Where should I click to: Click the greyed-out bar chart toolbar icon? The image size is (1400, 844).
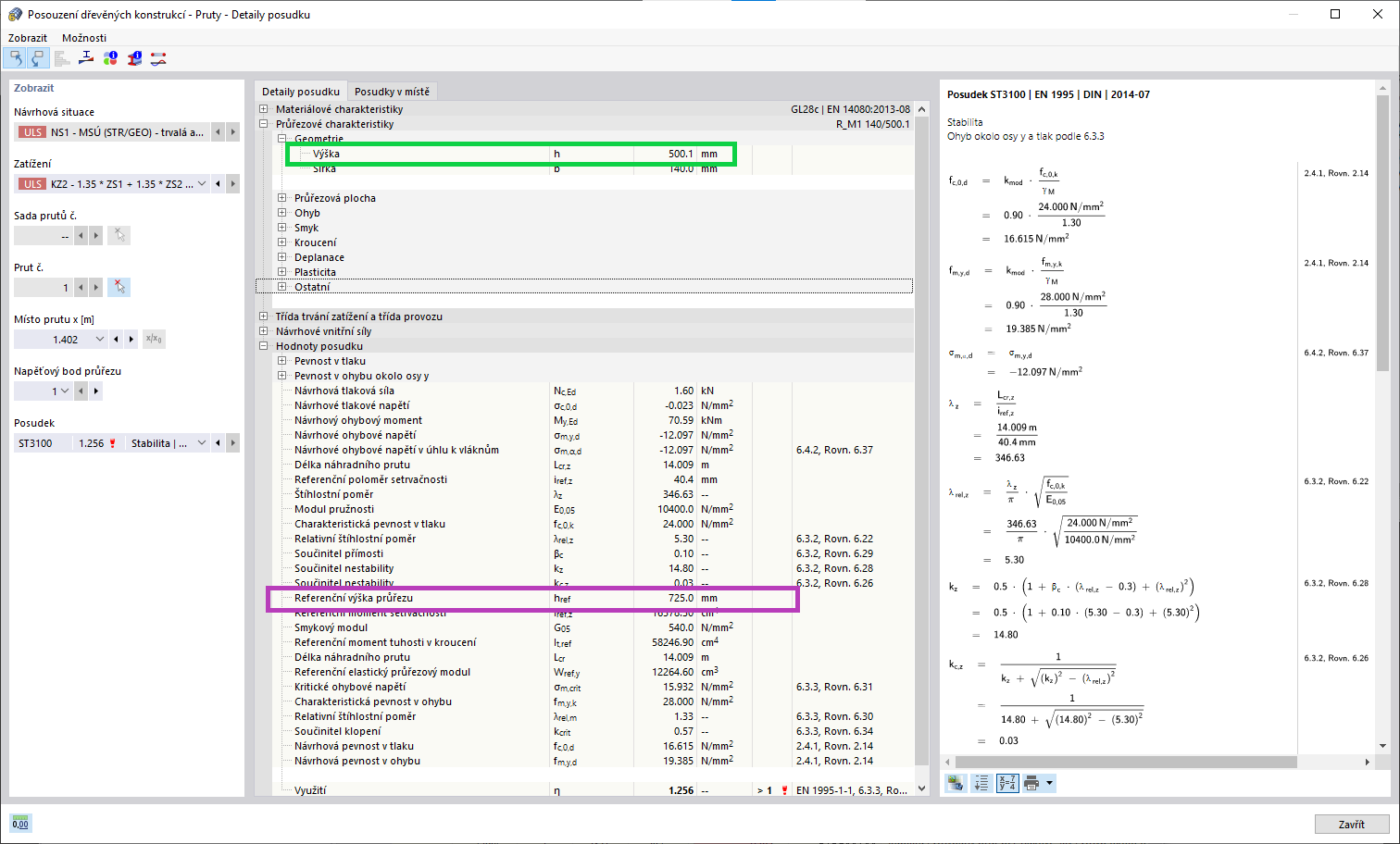click(62, 58)
